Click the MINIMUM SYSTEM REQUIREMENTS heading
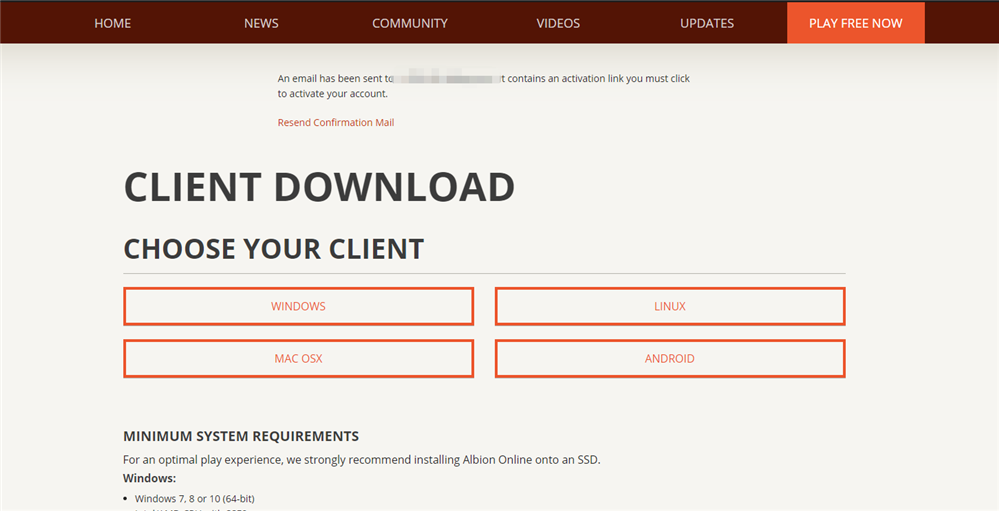This screenshot has width=999, height=511. click(241, 436)
